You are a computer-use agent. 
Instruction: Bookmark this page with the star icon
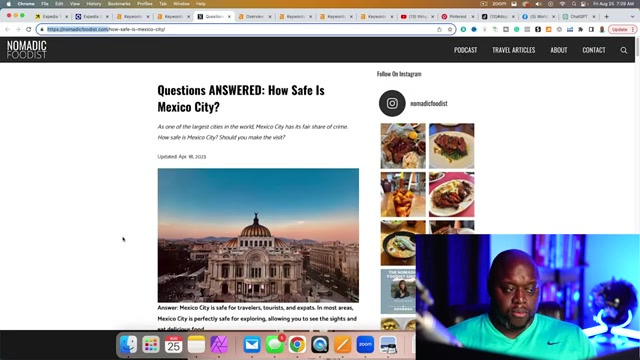click(450, 29)
